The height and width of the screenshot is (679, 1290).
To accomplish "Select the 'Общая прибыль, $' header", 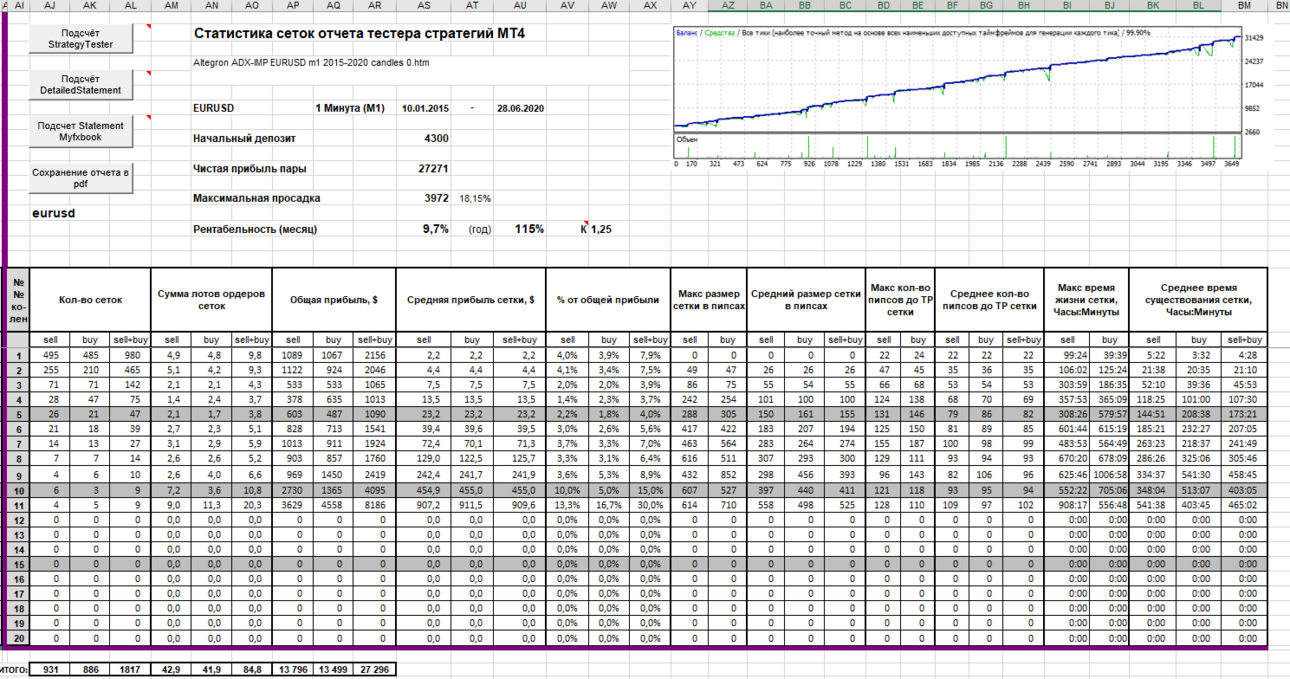I will click(334, 299).
